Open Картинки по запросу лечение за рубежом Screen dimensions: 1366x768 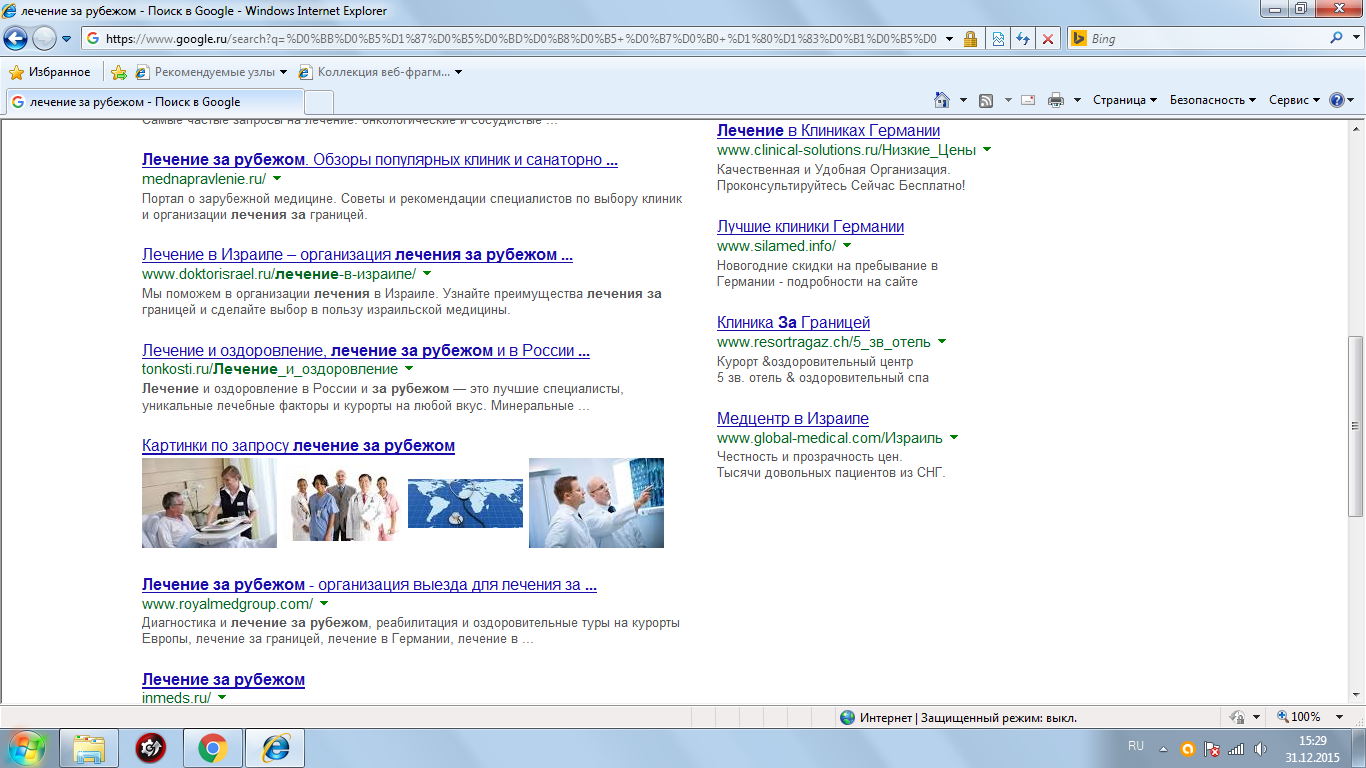298,446
